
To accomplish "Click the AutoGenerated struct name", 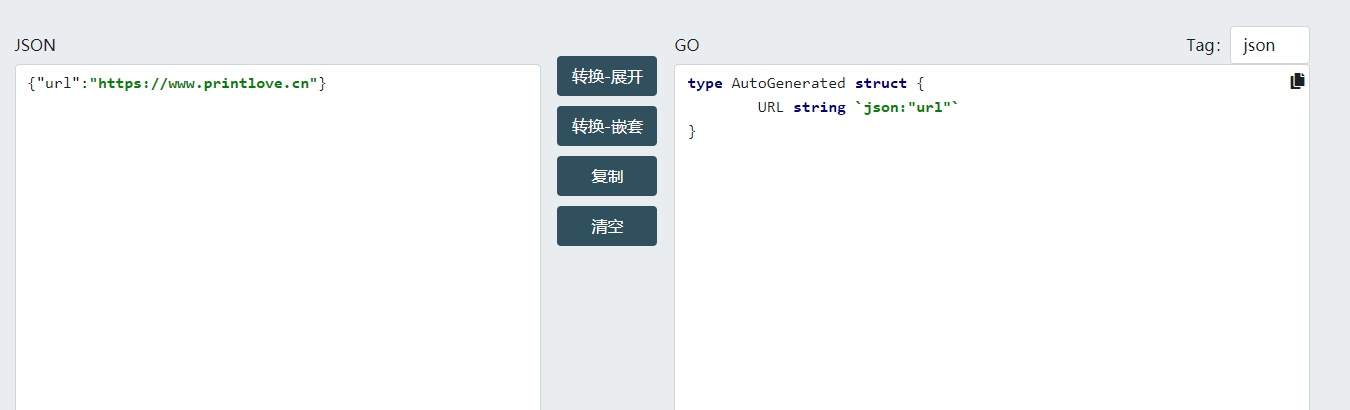I will coord(788,83).
